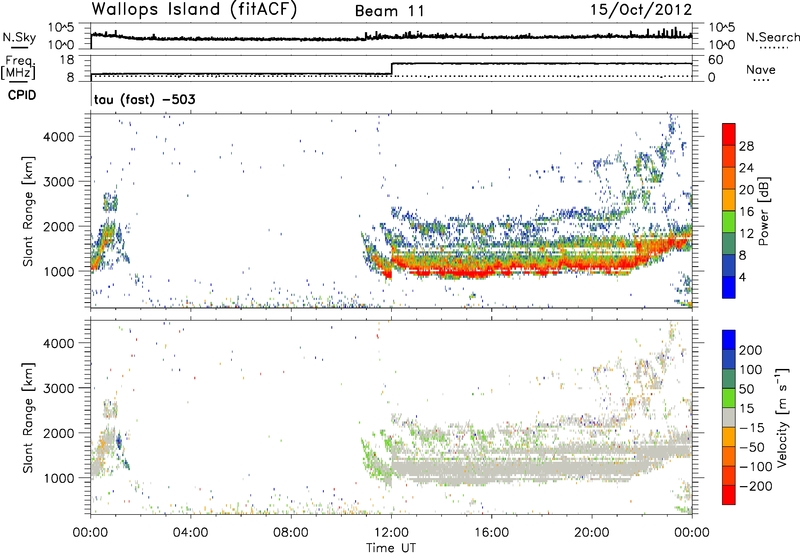The width and height of the screenshot is (800, 554).
Task: Click the "04:00" time tick label
Action: point(191,533)
